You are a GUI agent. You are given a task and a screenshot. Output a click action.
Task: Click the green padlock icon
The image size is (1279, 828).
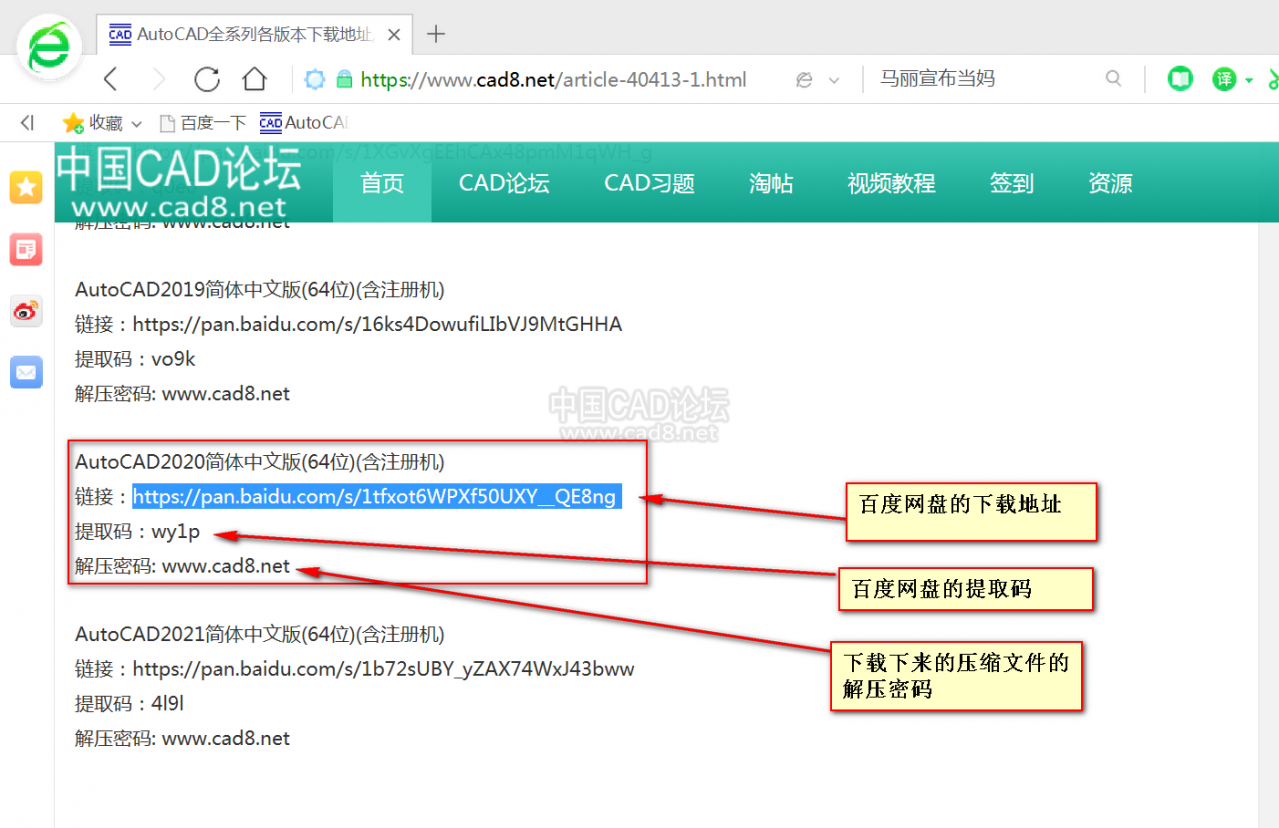[345, 79]
